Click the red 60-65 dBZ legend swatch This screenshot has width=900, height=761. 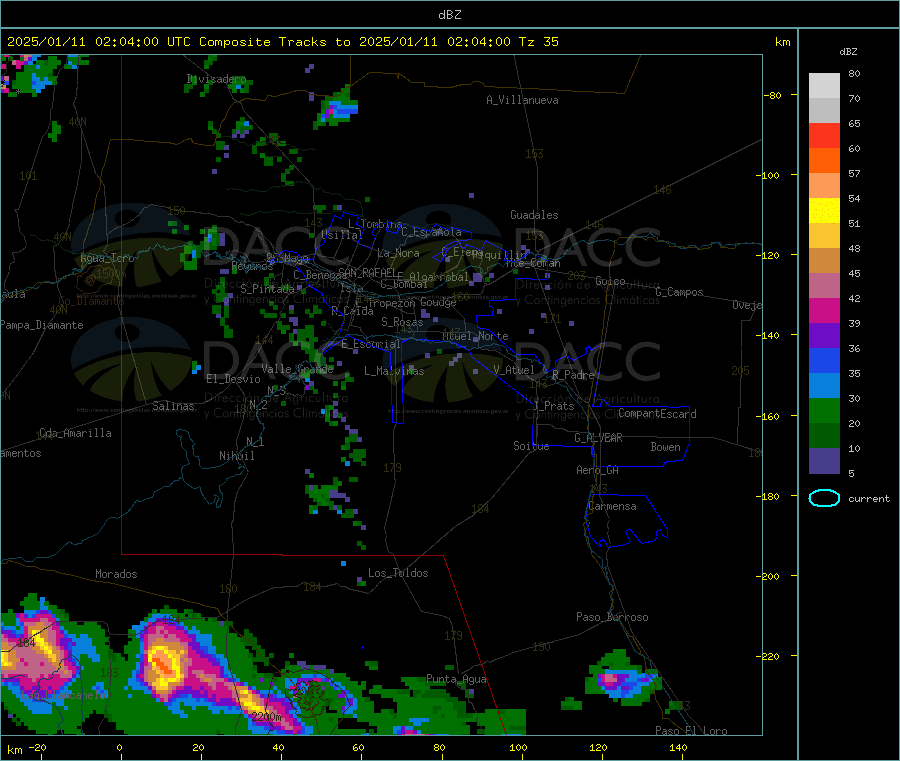[x=824, y=135]
